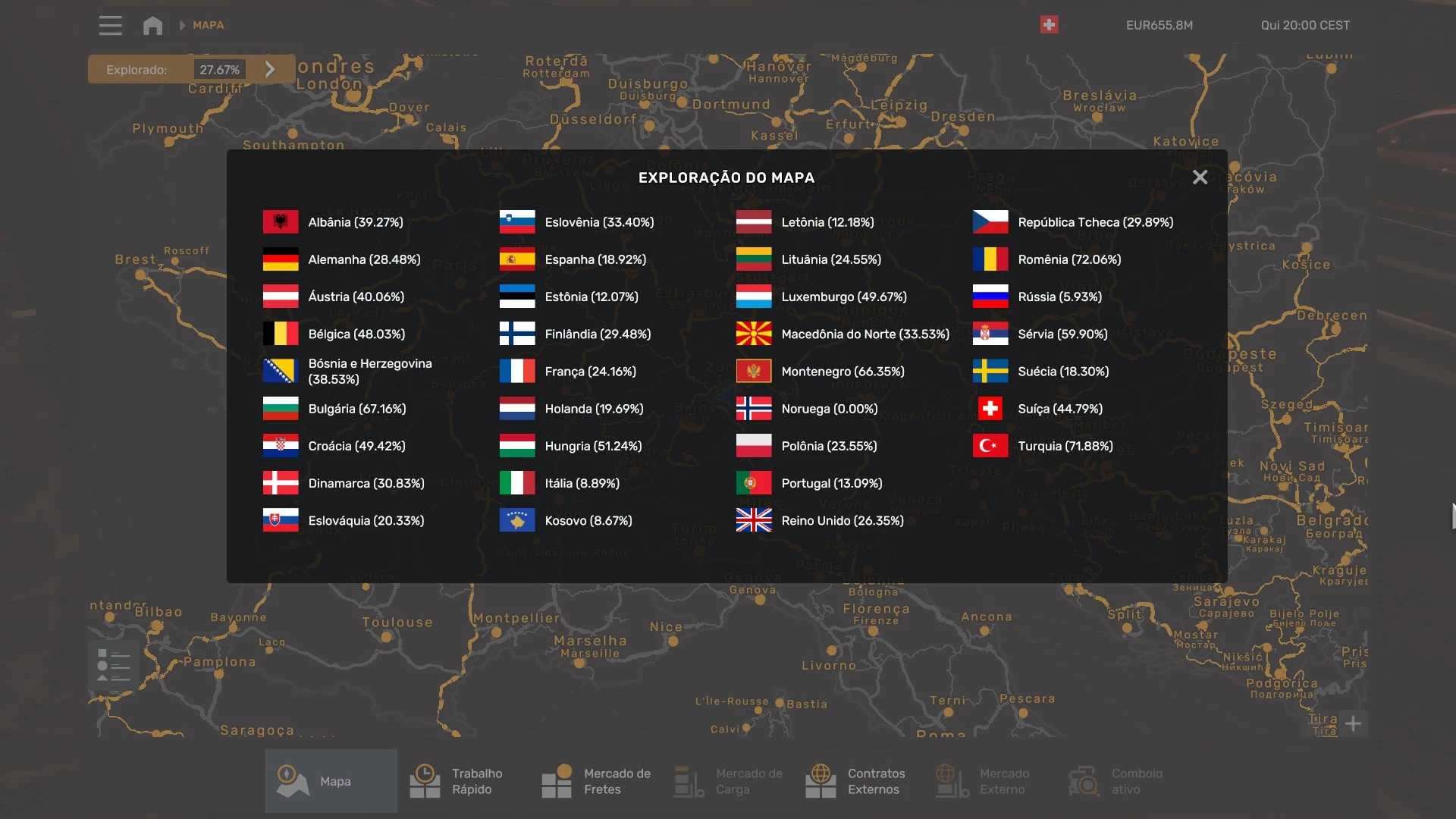Open Trabalho Rápido tab

click(x=457, y=781)
